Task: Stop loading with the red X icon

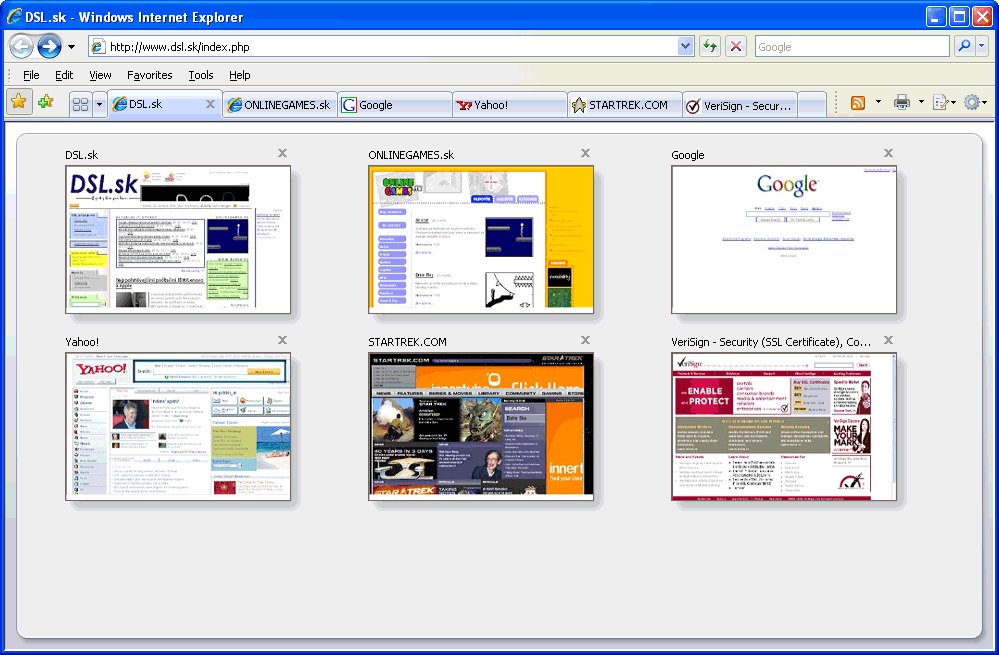Action: pyautogui.click(x=736, y=47)
